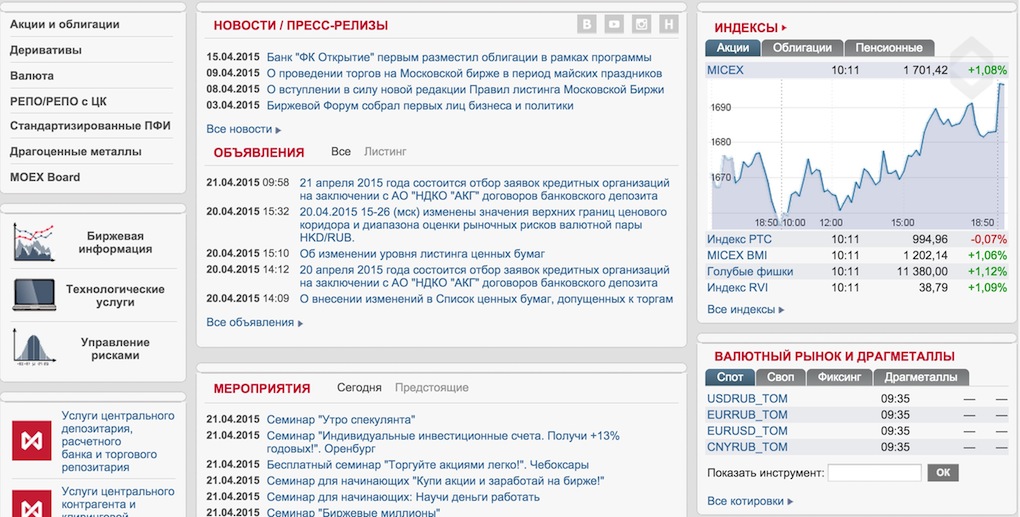Open USDRUB_TOM quote

tap(747, 399)
